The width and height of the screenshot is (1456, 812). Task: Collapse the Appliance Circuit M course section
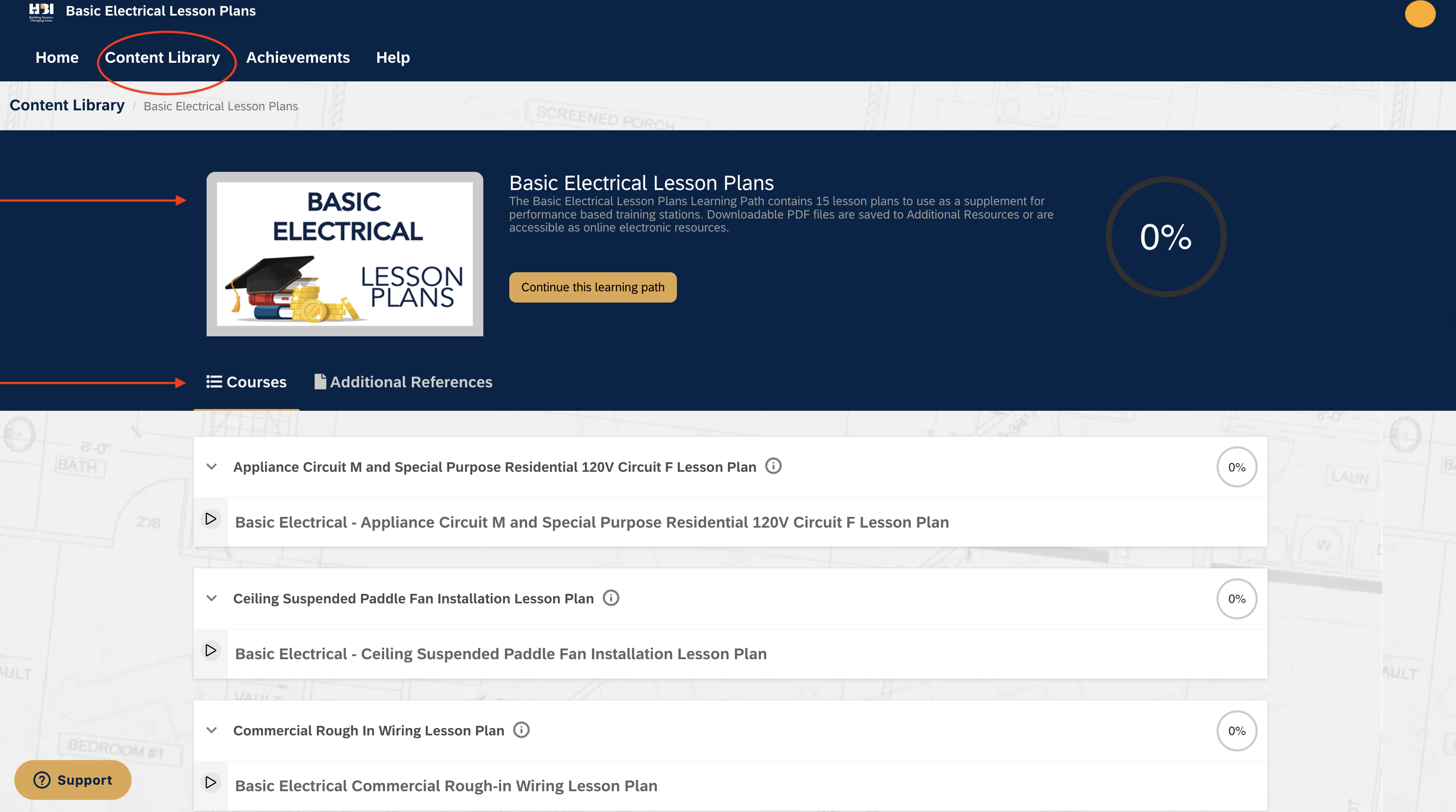click(211, 467)
